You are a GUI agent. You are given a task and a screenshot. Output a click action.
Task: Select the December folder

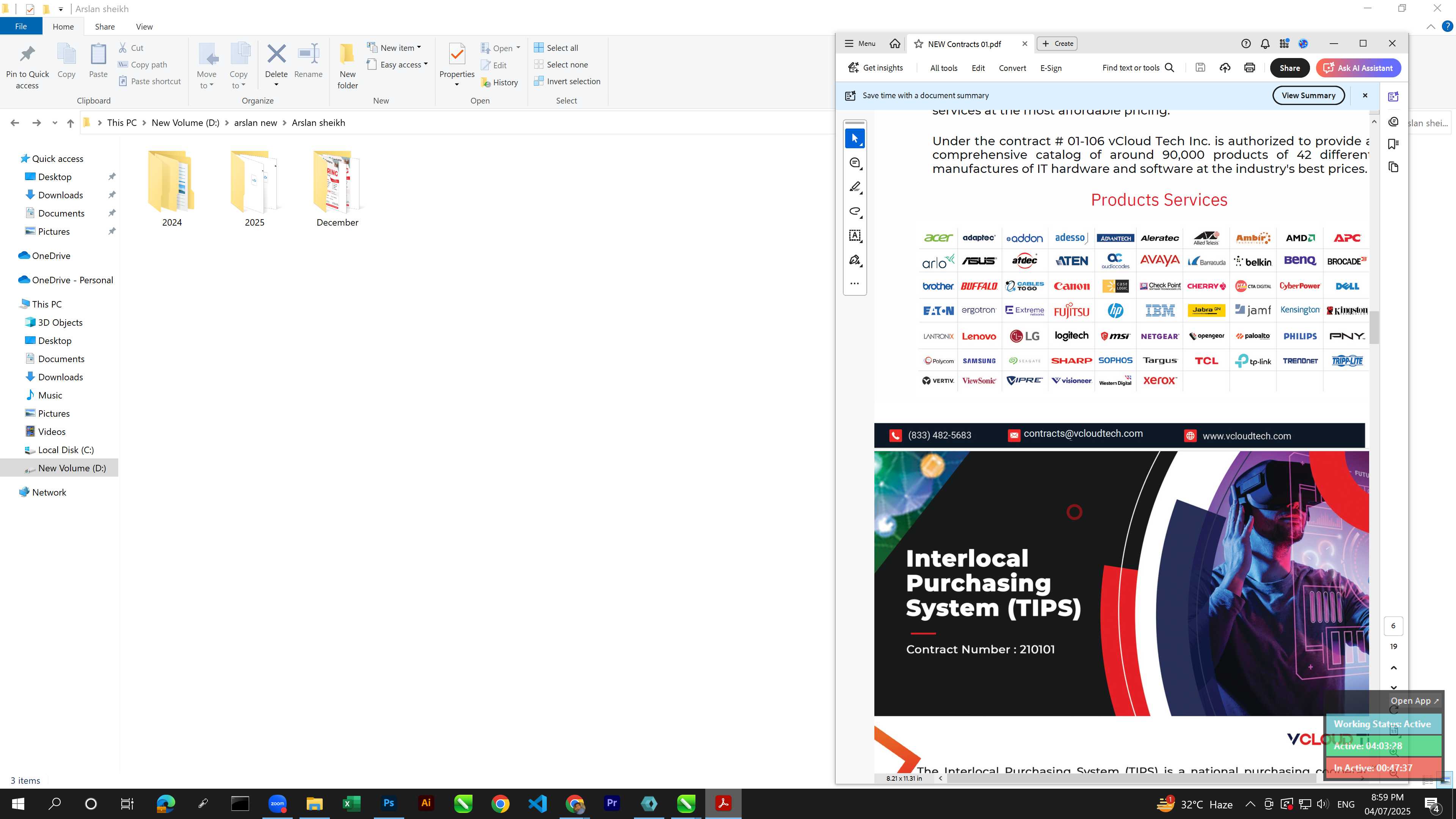coord(337,189)
